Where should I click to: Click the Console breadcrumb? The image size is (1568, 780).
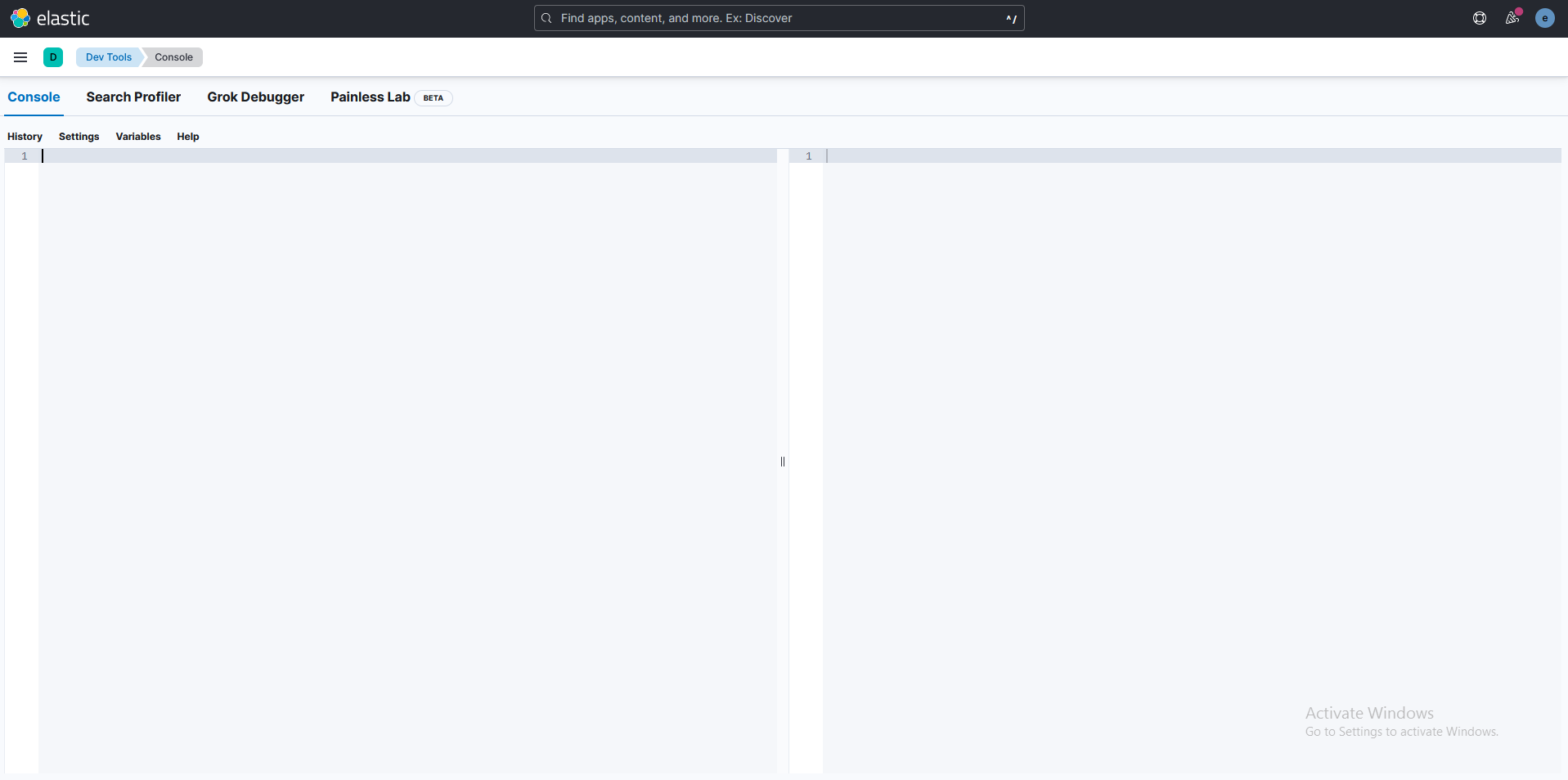point(173,56)
